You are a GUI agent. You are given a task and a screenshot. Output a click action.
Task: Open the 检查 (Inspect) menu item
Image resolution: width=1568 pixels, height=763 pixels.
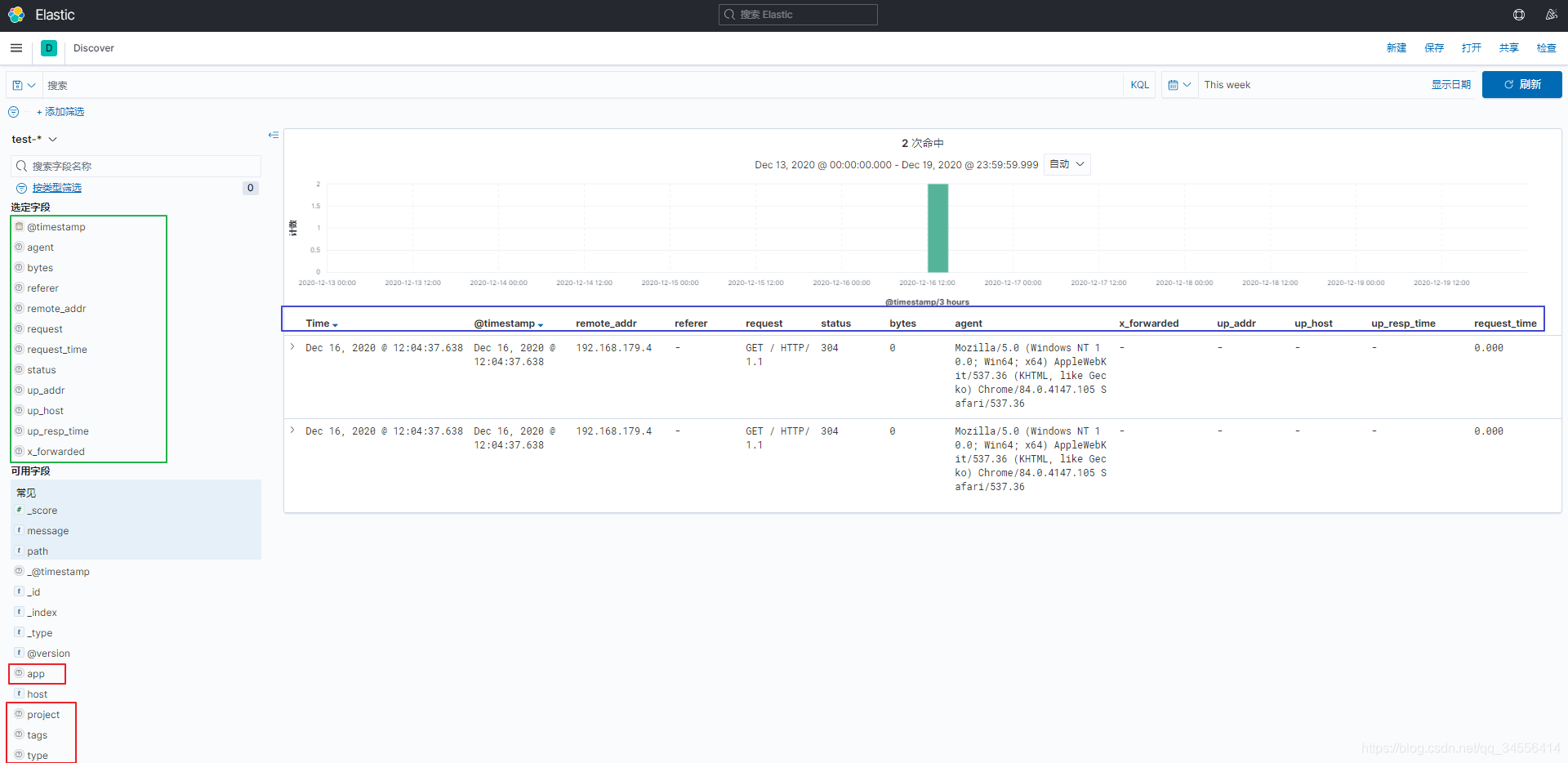(1547, 48)
